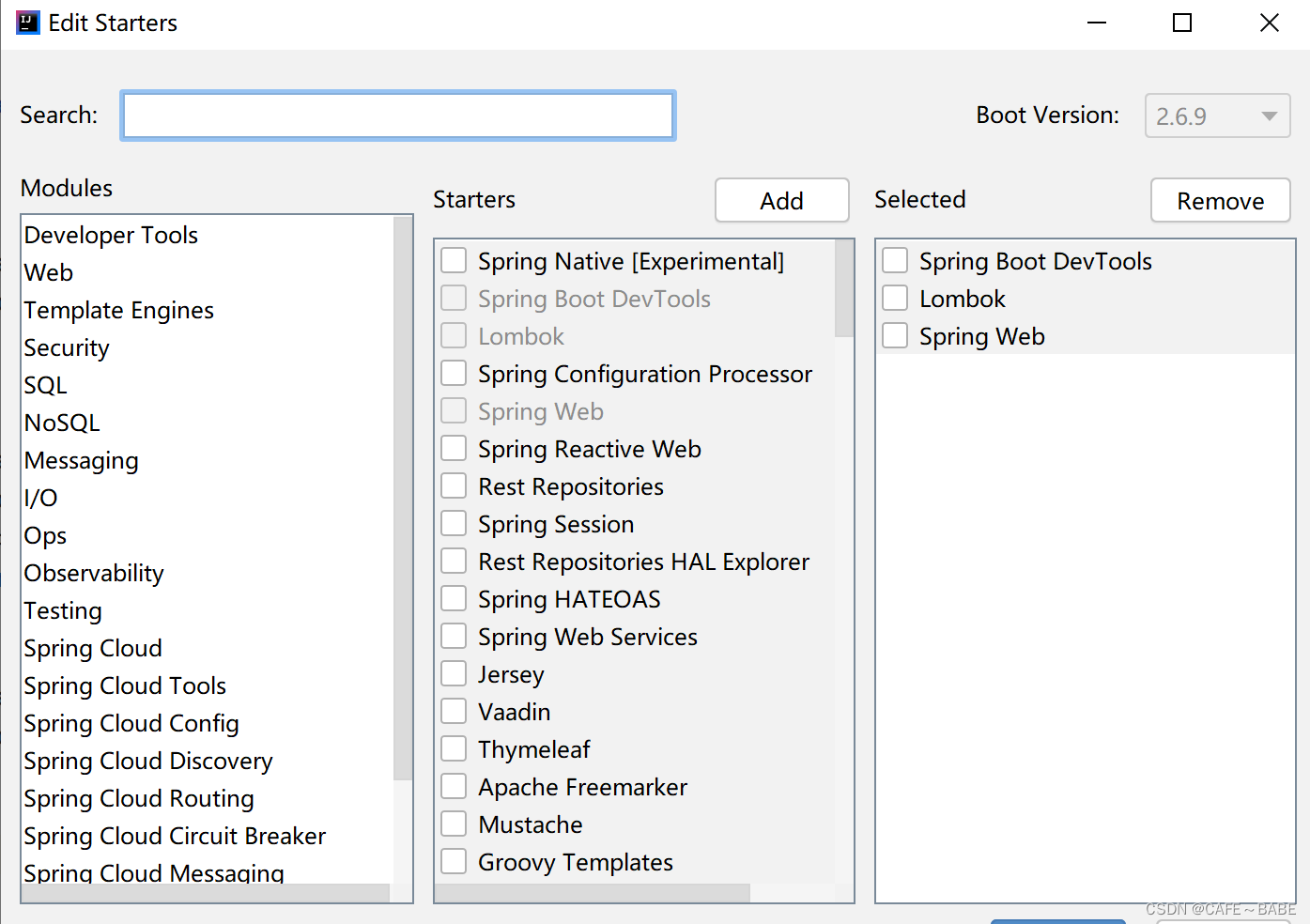Click the Modules list horizontal scrollbar
Viewport: 1310px width, 924px height.
pyautogui.click(x=206, y=893)
